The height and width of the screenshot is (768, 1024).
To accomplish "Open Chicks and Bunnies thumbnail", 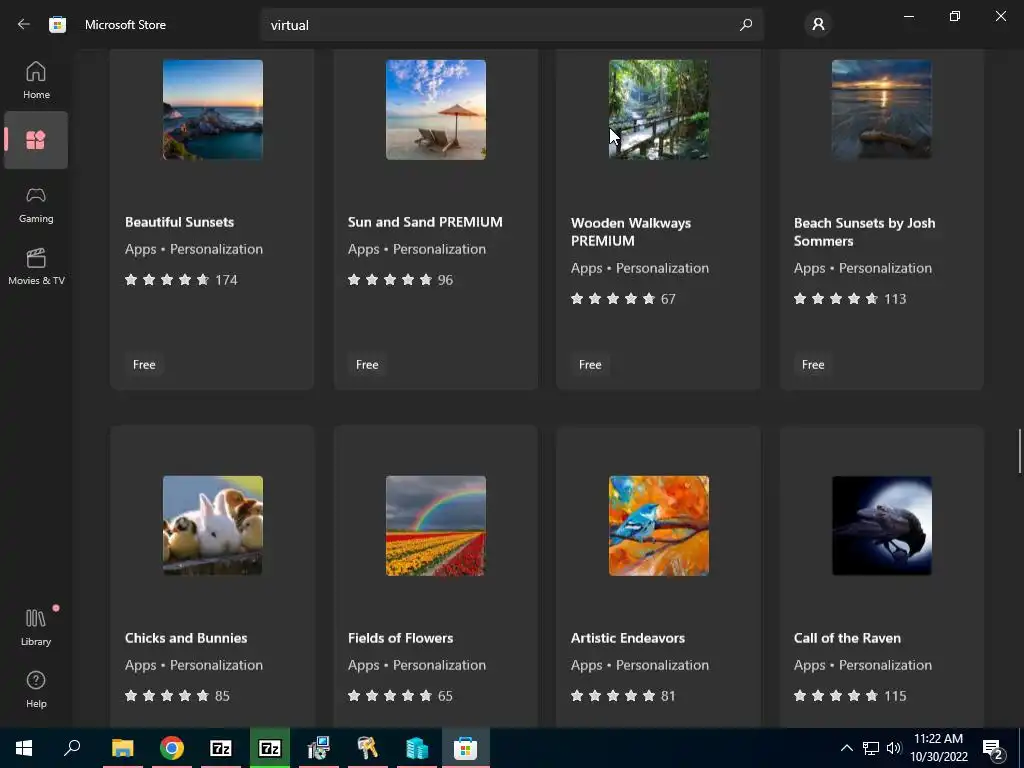I will coord(213,526).
